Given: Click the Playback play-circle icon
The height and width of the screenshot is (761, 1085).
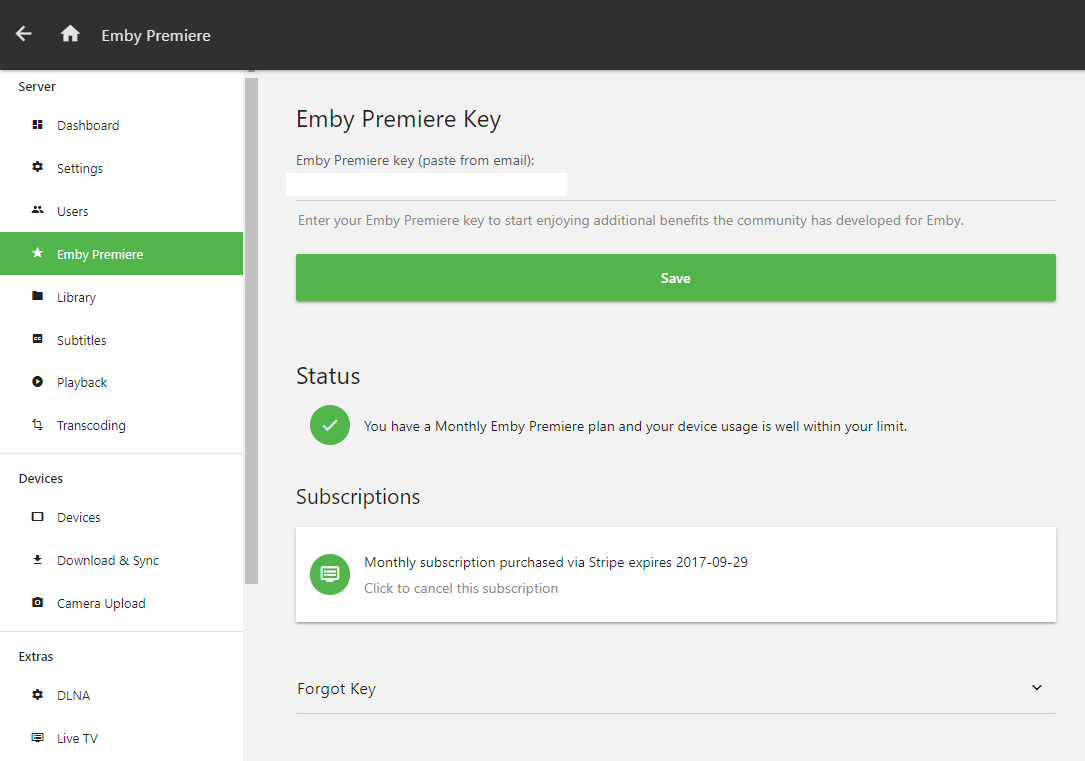Looking at the screenshot, I should (37, 382).
